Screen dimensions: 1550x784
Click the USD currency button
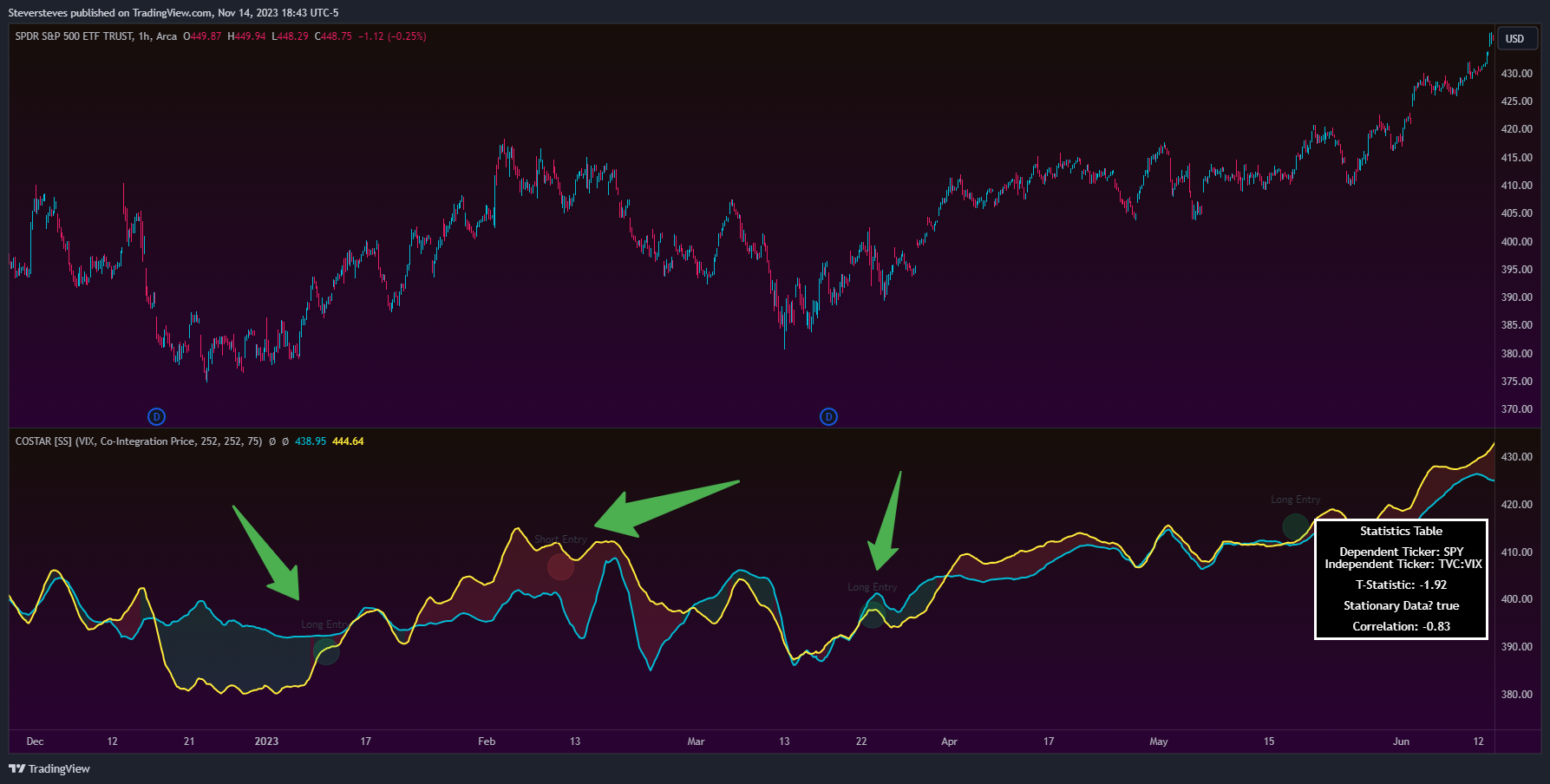pyautogui.click(x=1517, y=38)
